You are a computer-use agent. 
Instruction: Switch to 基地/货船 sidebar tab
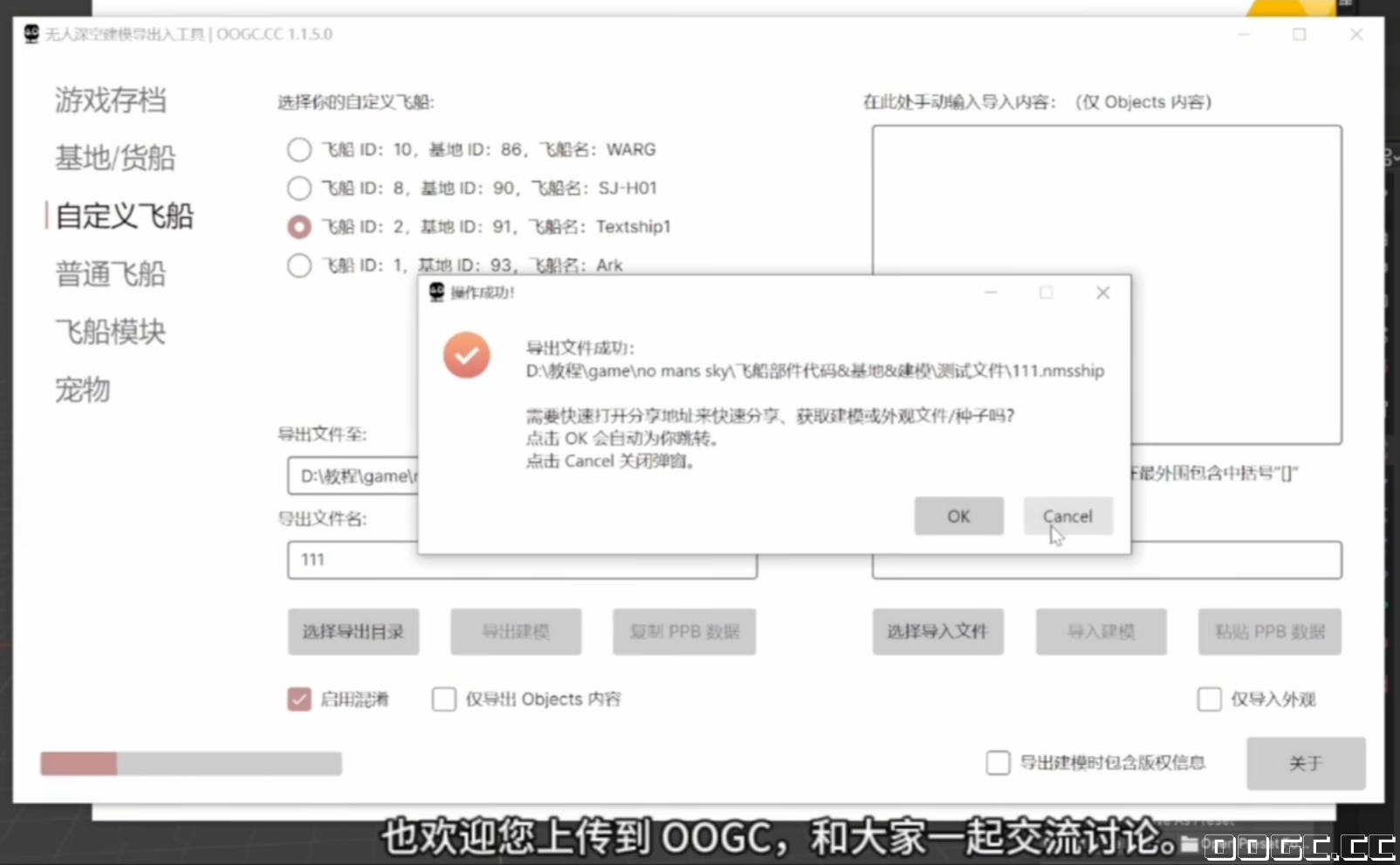tap(115, 158)
